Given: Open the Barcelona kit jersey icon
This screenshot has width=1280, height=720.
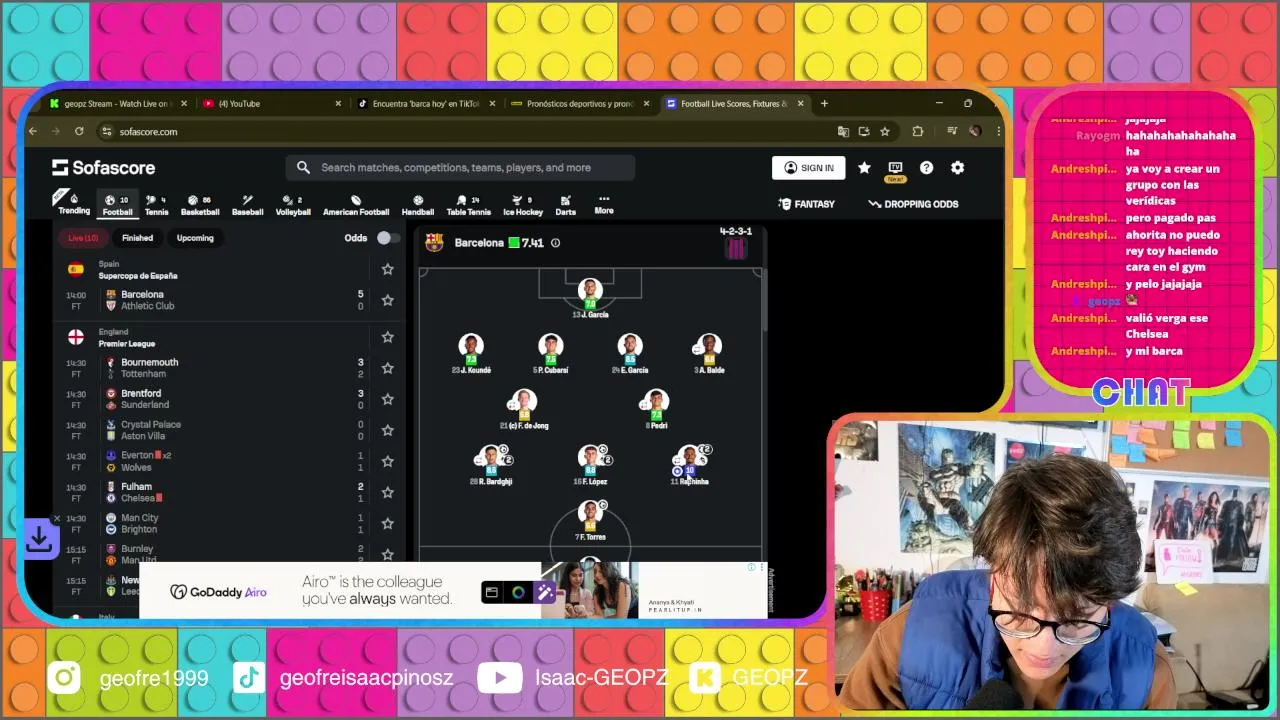Looking at the screenshot, I should click(736, 249).
